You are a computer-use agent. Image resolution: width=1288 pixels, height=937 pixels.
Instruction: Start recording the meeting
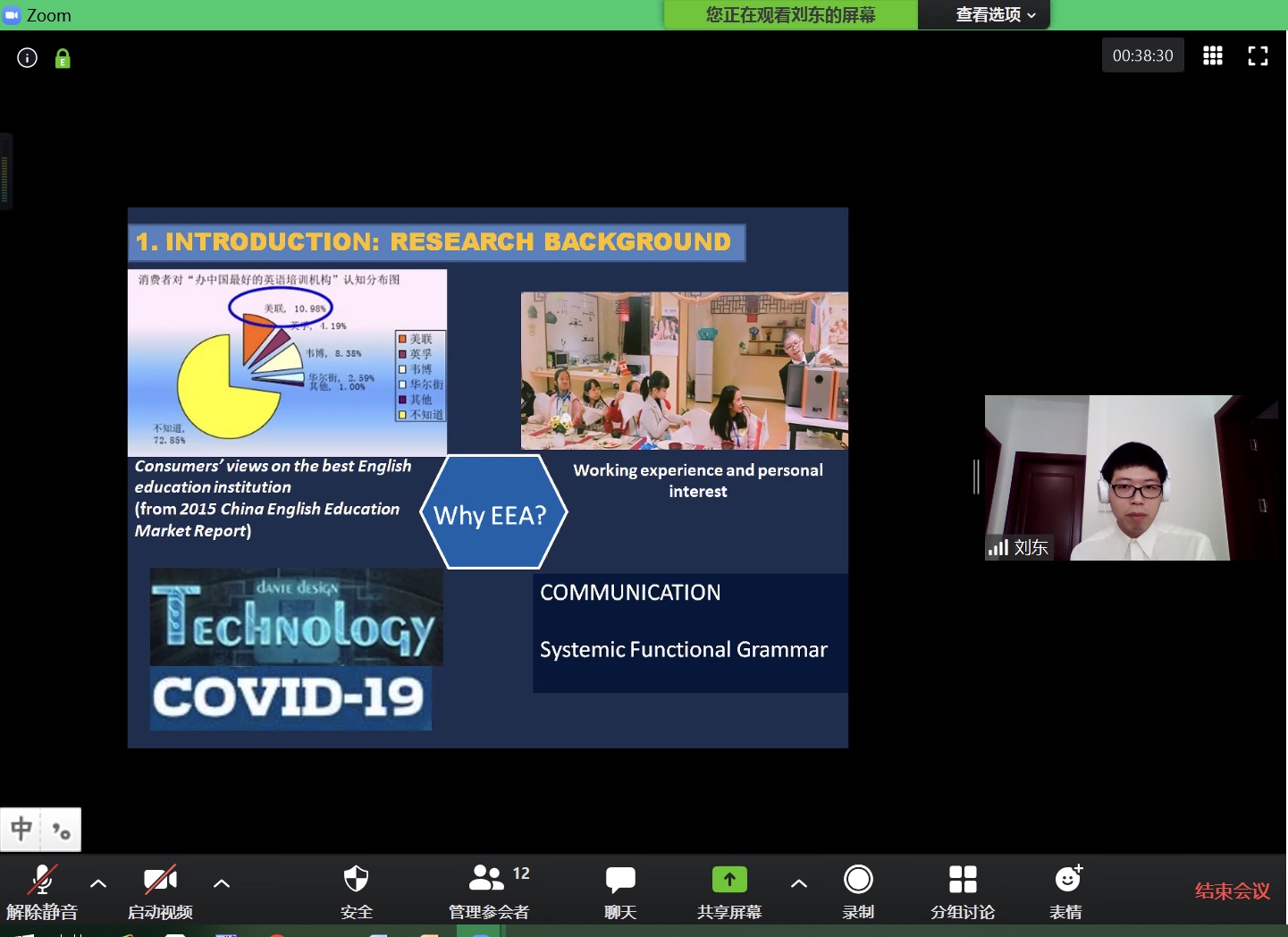click(x=858, y=889)
